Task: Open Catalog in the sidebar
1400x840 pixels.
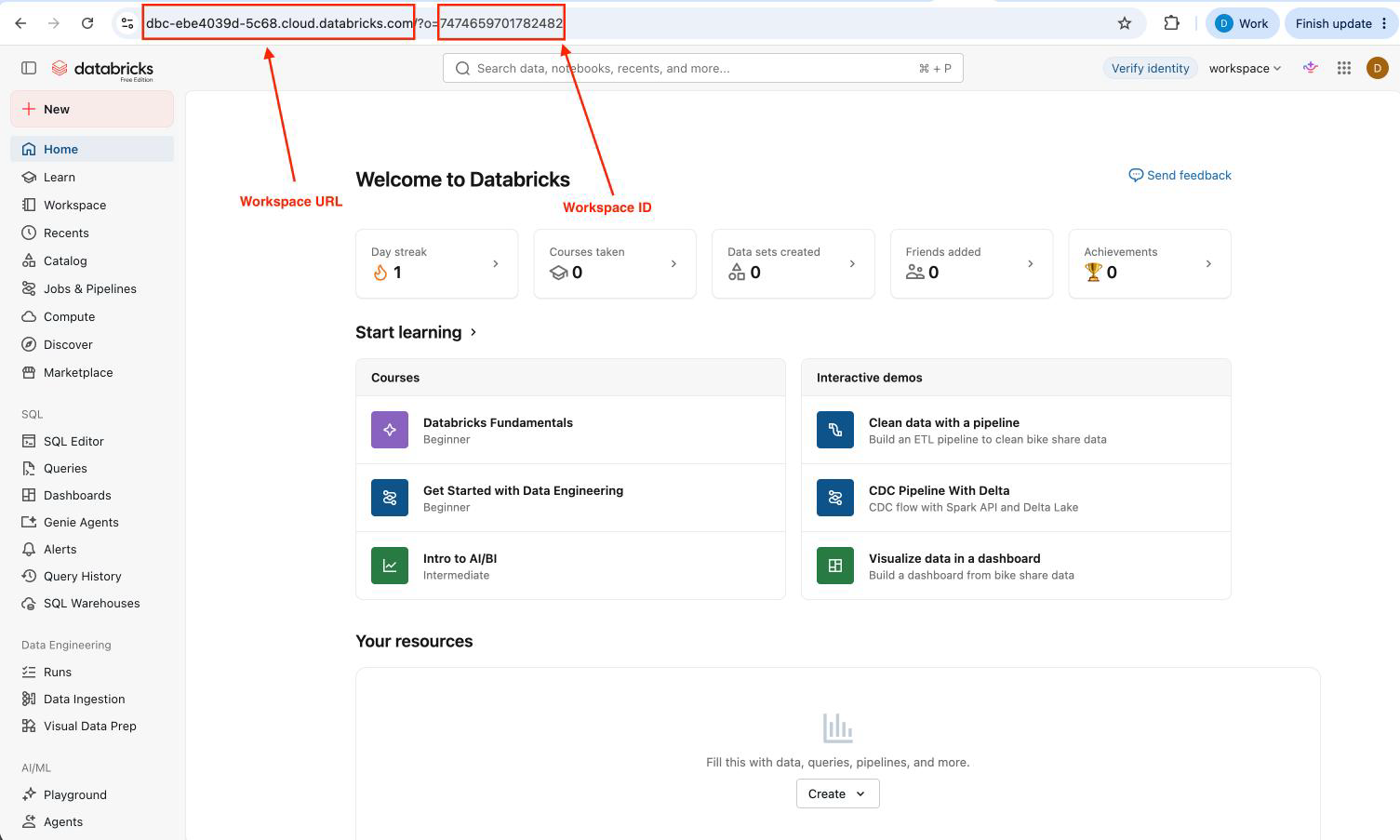Action: point(92,260)
